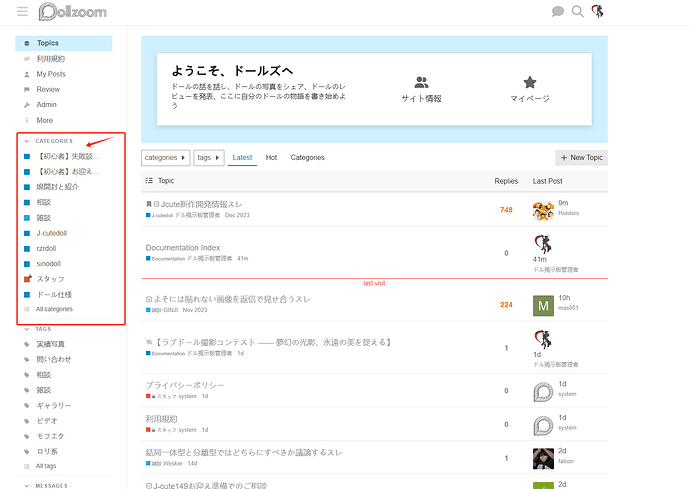Open 結局一体型と分離型 topic
The image size is (690, 489).
pyautogui.click(x=244, y=452)
